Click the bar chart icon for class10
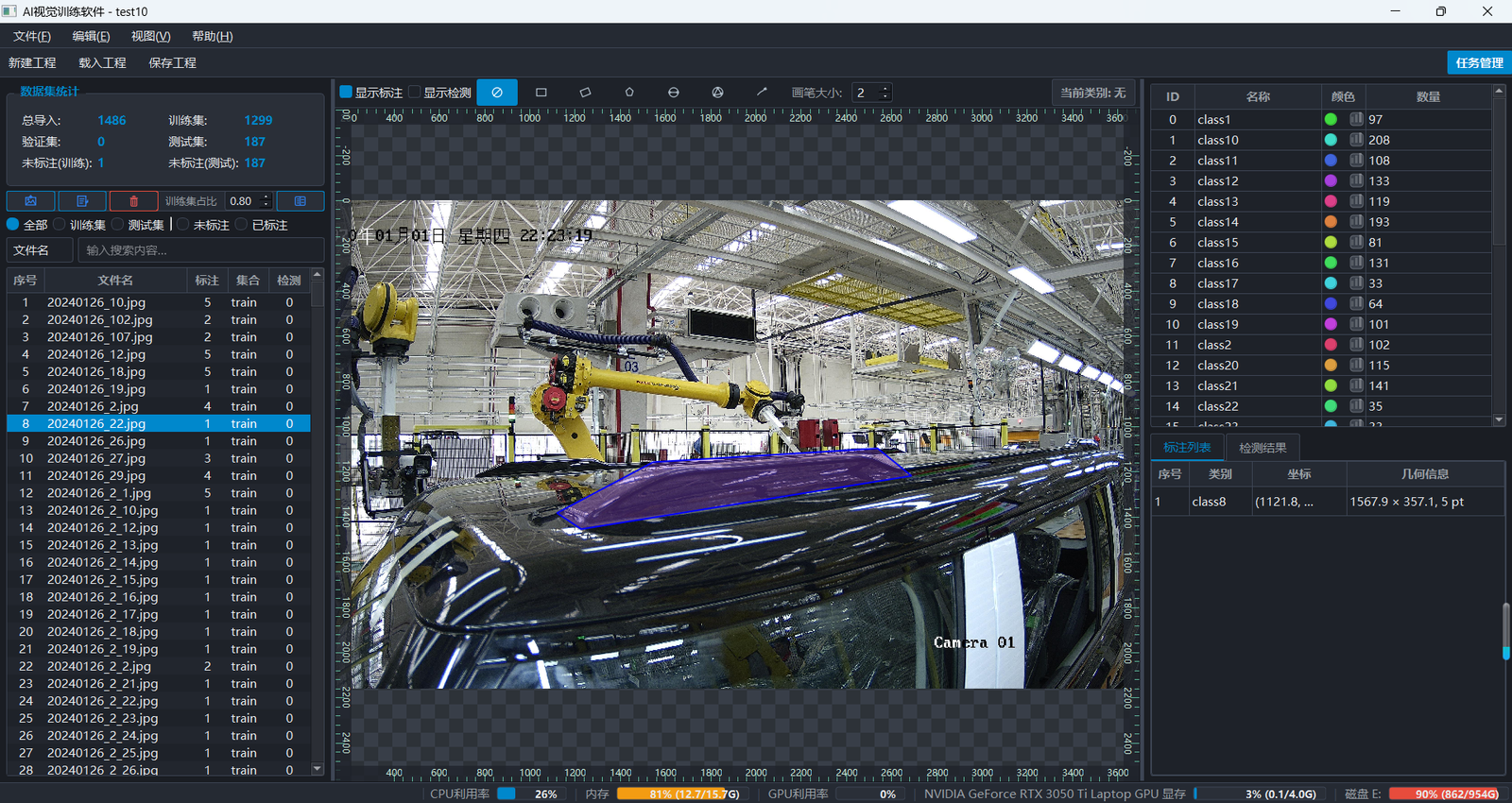The height and width of the screenshot is (803, 1512). pyautogui.click(x=1356, y=140)
